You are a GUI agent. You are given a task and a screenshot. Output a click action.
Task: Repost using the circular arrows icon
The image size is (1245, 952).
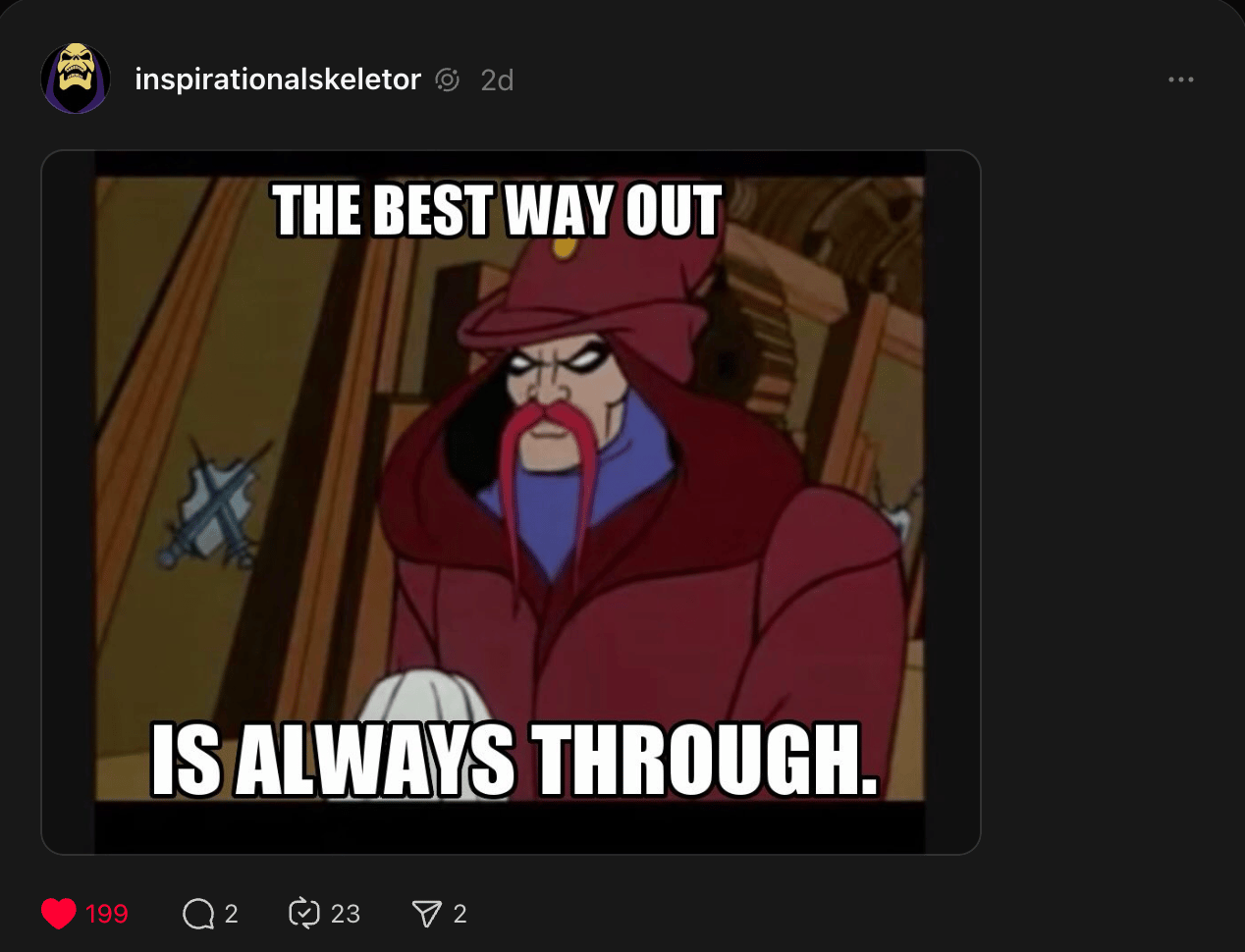click(304, 913)
